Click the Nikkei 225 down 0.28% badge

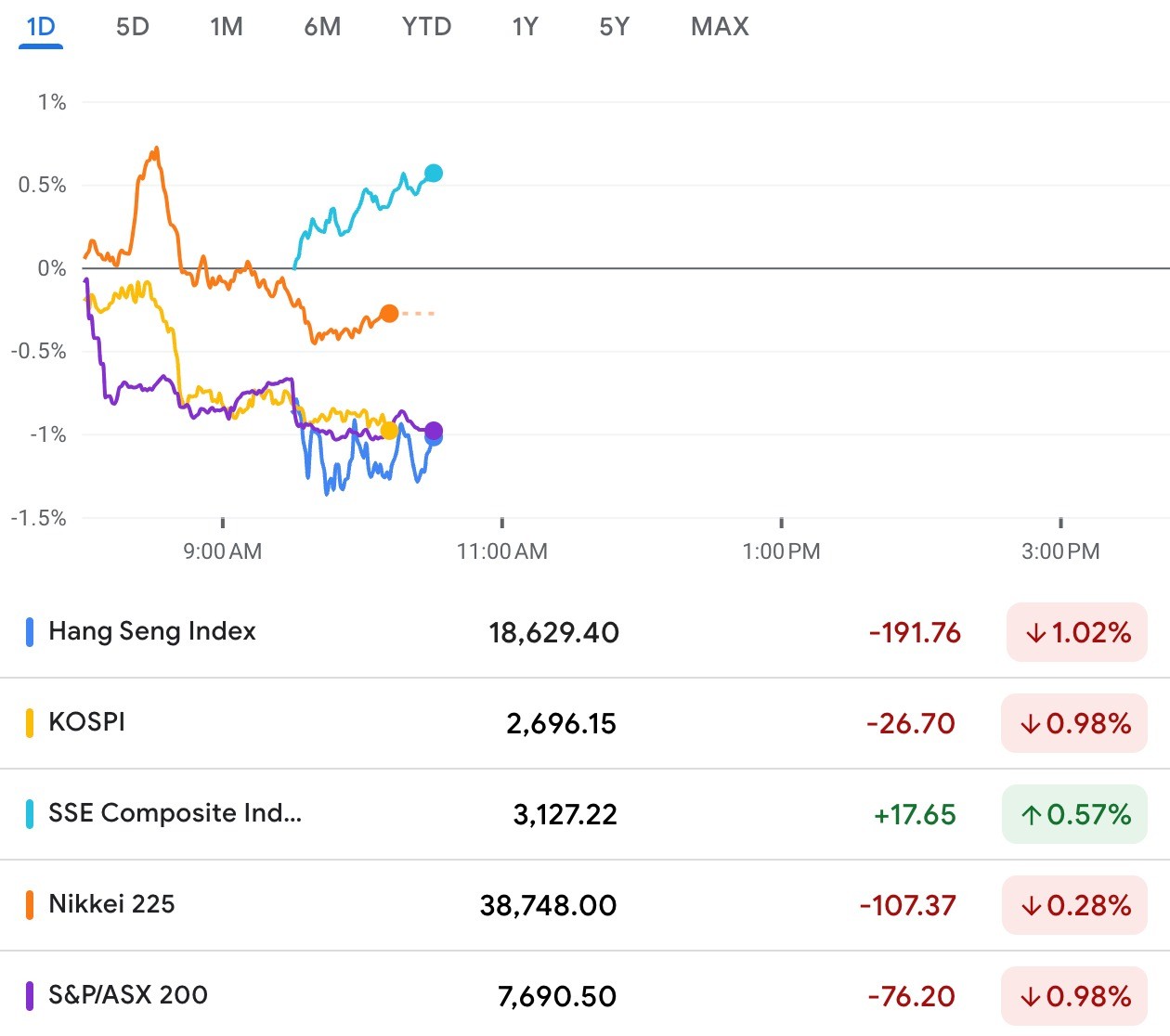[1074, 905]
